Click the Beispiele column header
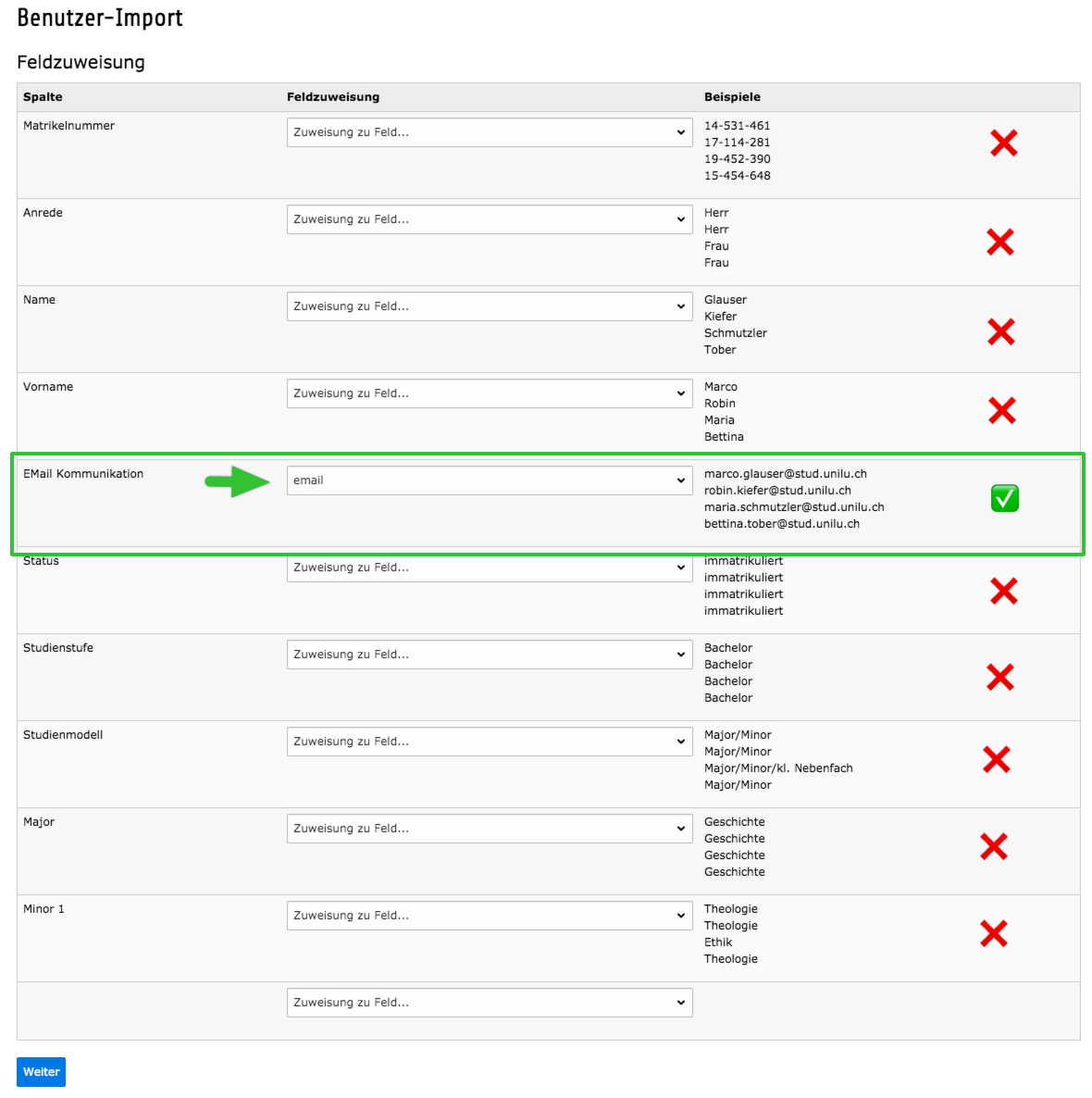 (x=732, y=96)
